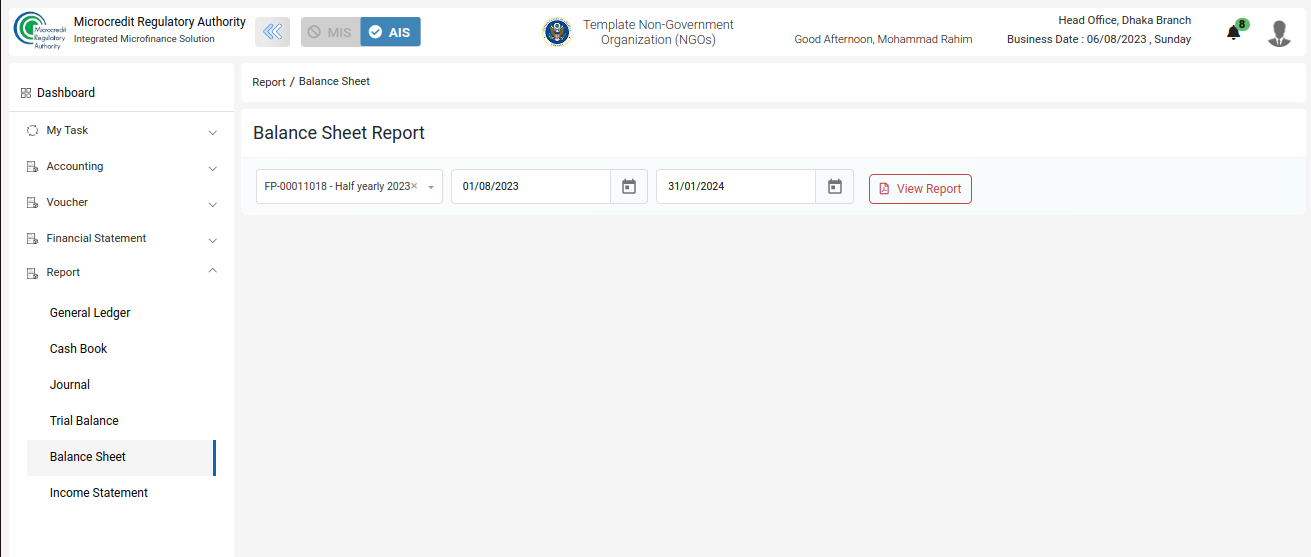Clear the selected fiscal period with X
Image resolution: width=1311 pixels, height=557 pixels.
click(x=414, y=187)
